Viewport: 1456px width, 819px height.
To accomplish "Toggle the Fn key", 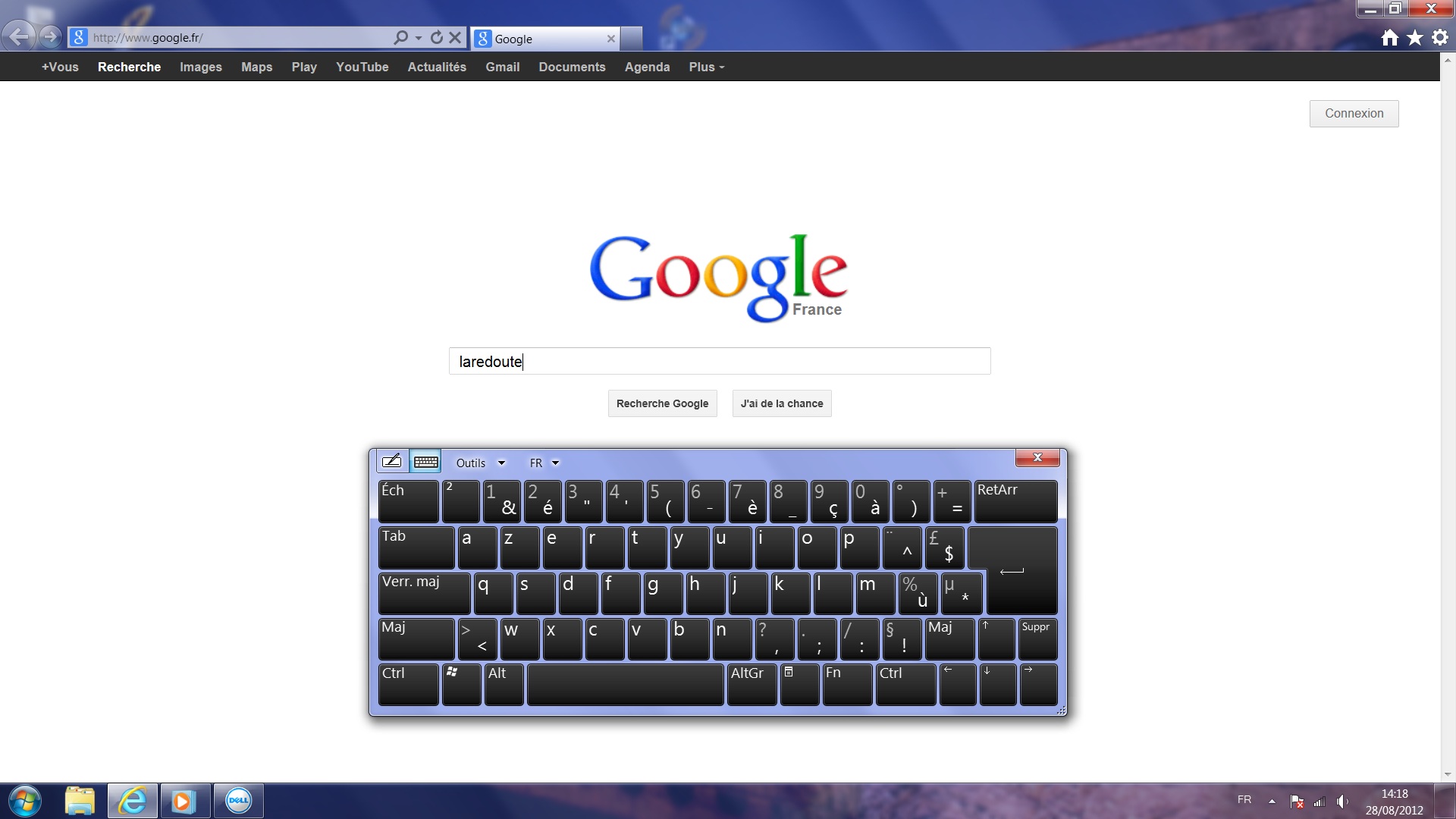I will [x=847, y=685].
